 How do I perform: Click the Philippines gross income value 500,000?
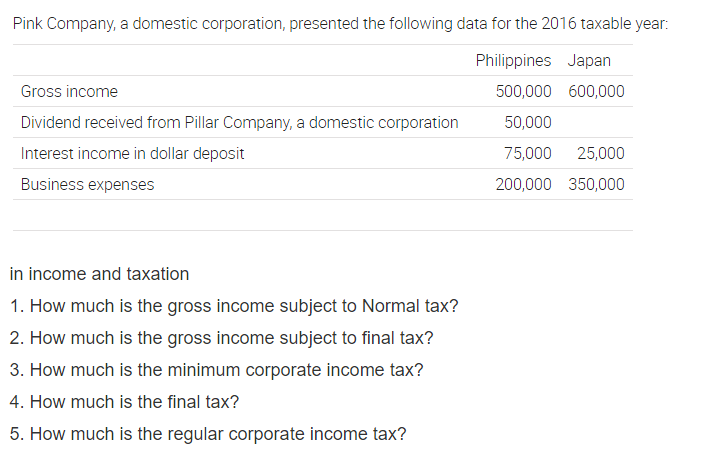tap(523, 92)
